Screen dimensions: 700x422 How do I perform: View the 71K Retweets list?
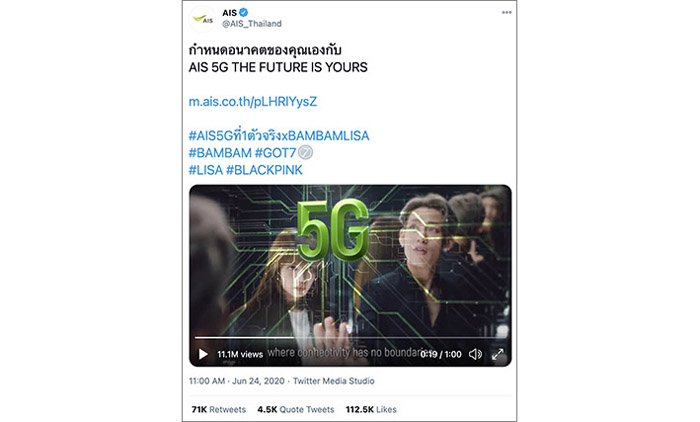click(x=218, y=409)
